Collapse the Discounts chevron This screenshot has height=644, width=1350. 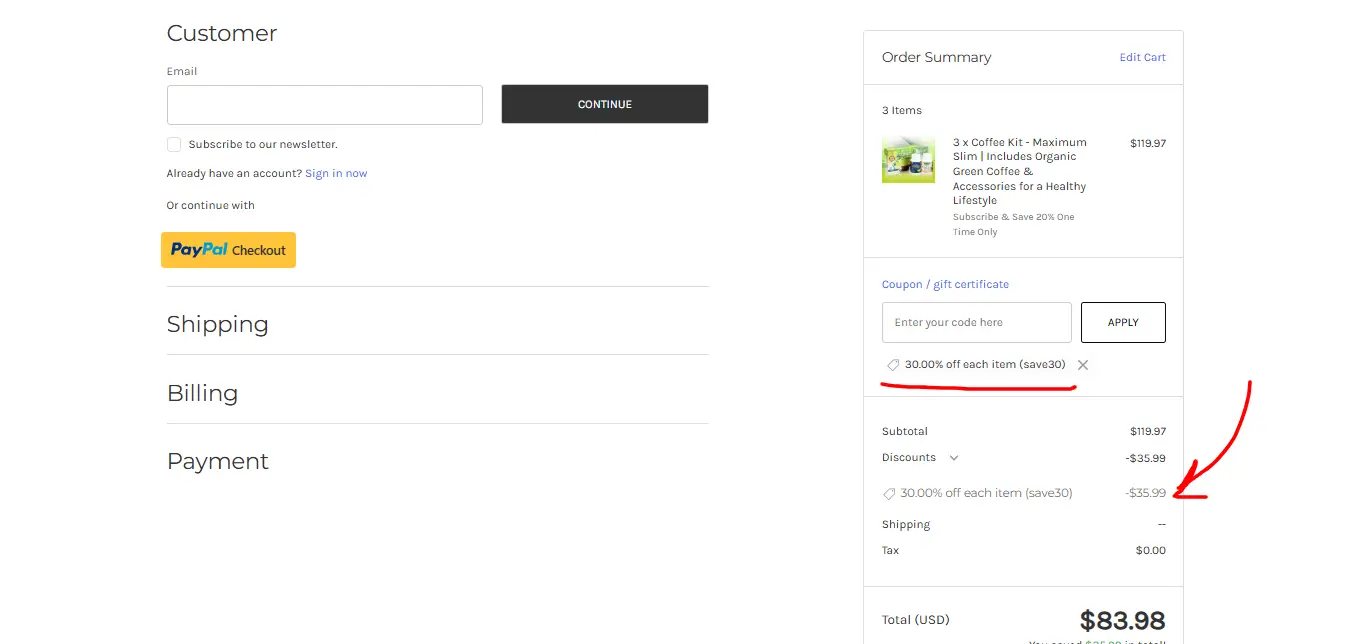(x=954, y=458)
